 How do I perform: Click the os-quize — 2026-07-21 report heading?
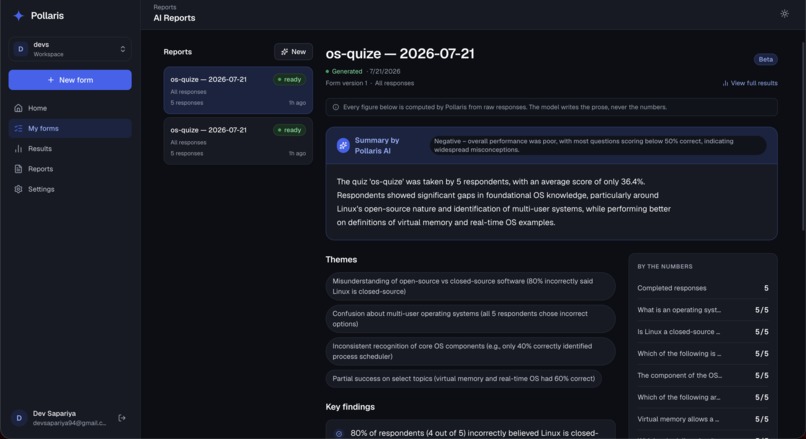pyautogui.click(x=400, y=53)
